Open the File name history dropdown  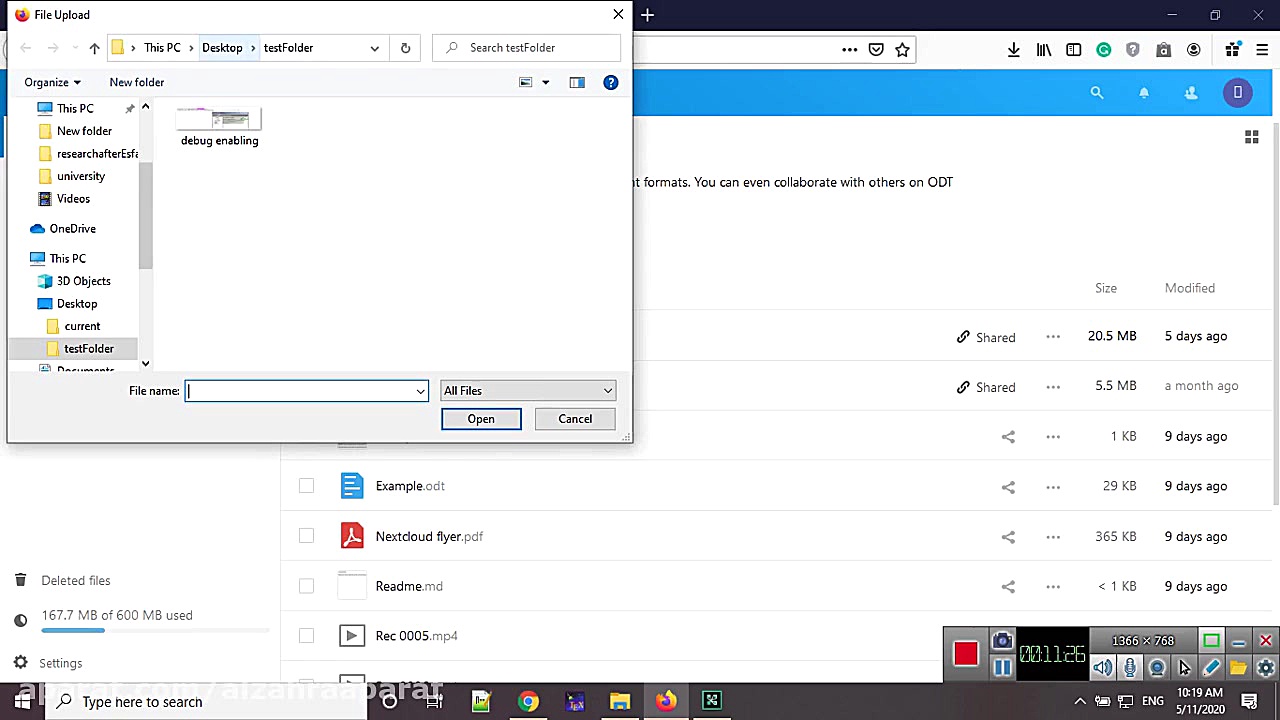coord(420,391)
